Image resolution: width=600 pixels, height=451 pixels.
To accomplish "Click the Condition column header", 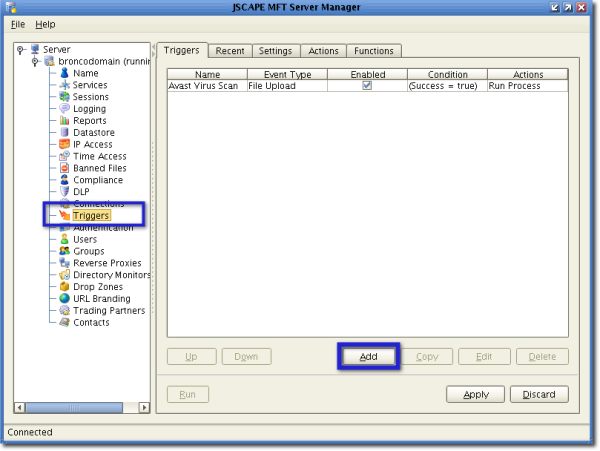I will pyautogui.click(x=448, y=74).
